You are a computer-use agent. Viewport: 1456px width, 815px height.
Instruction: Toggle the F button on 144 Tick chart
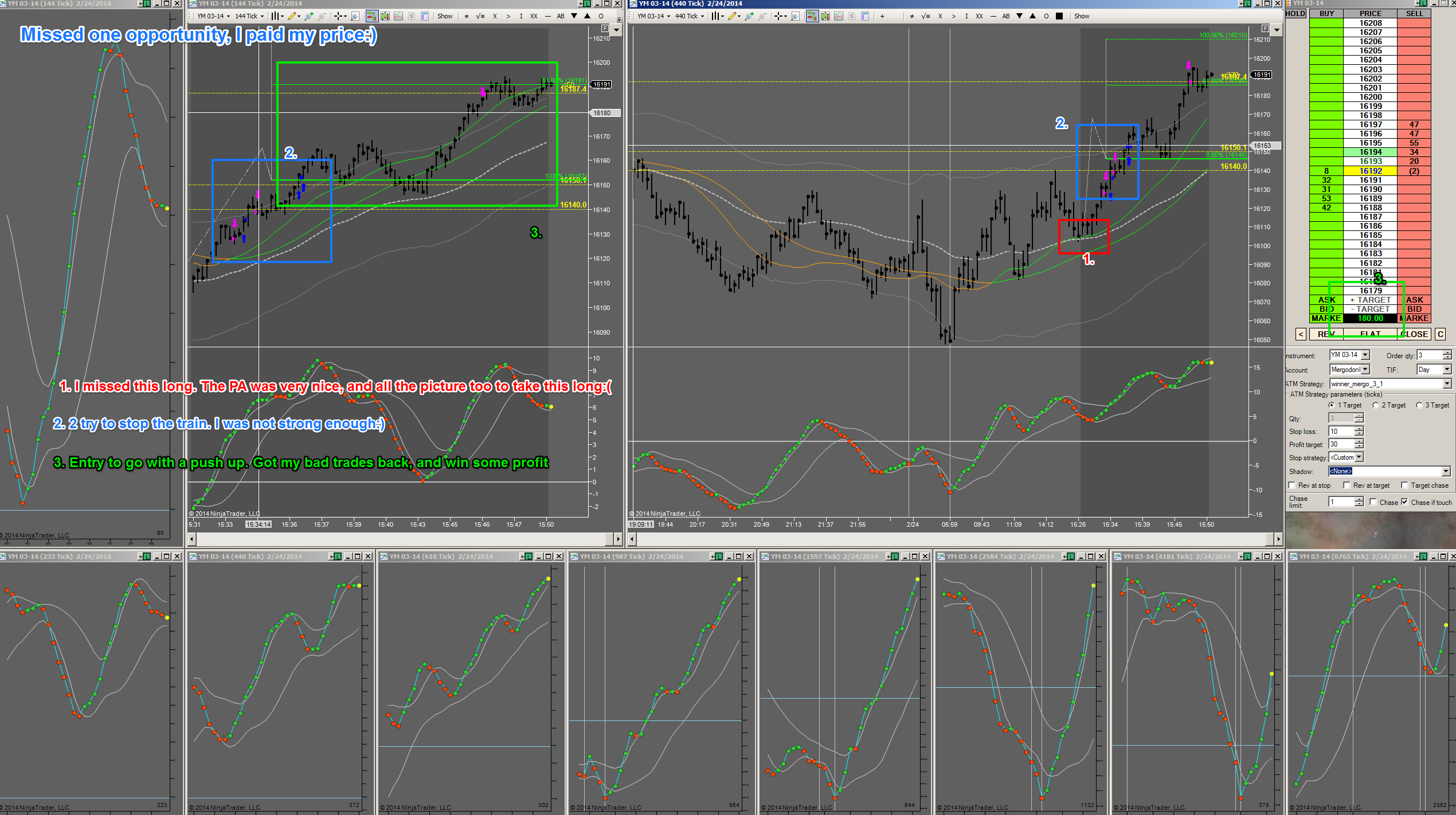605,28
